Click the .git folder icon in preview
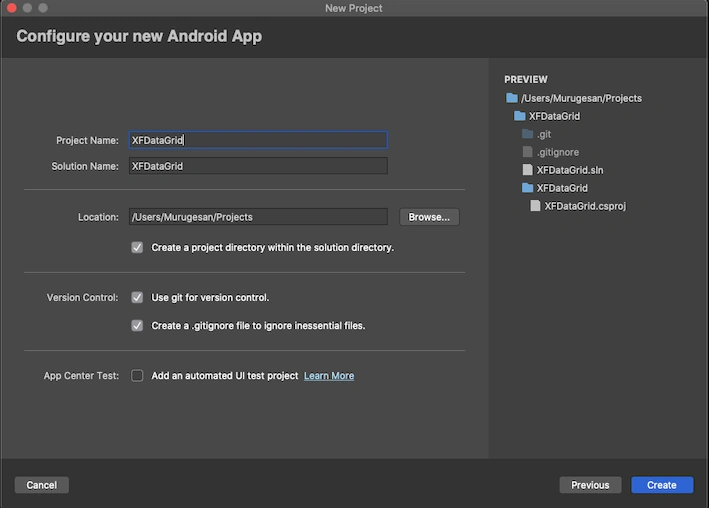The height and width of the screenshot is (508, 709). pos(527,134)
